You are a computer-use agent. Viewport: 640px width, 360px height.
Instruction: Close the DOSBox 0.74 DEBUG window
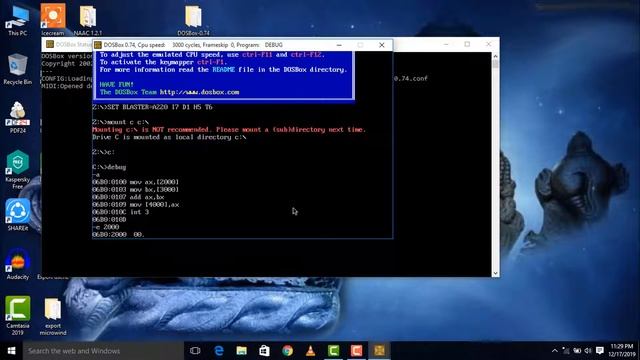382,45
